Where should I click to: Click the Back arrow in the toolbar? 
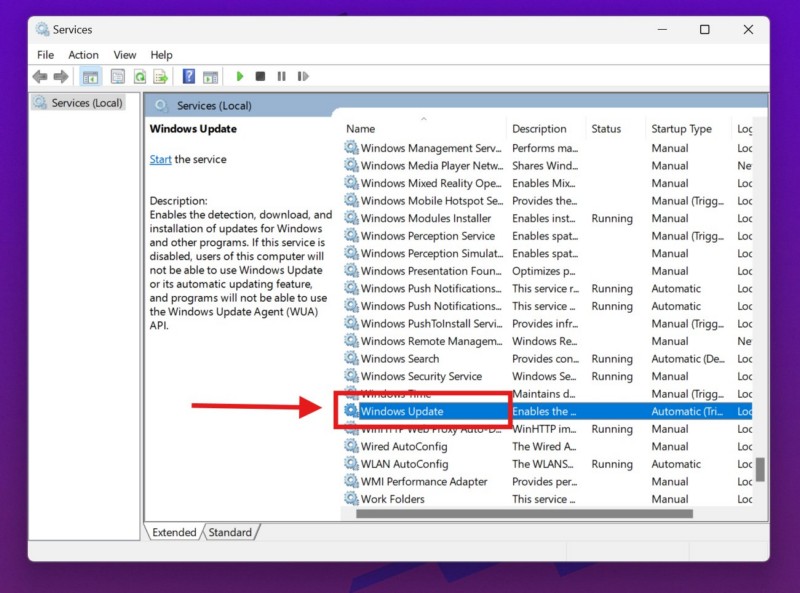40,76
